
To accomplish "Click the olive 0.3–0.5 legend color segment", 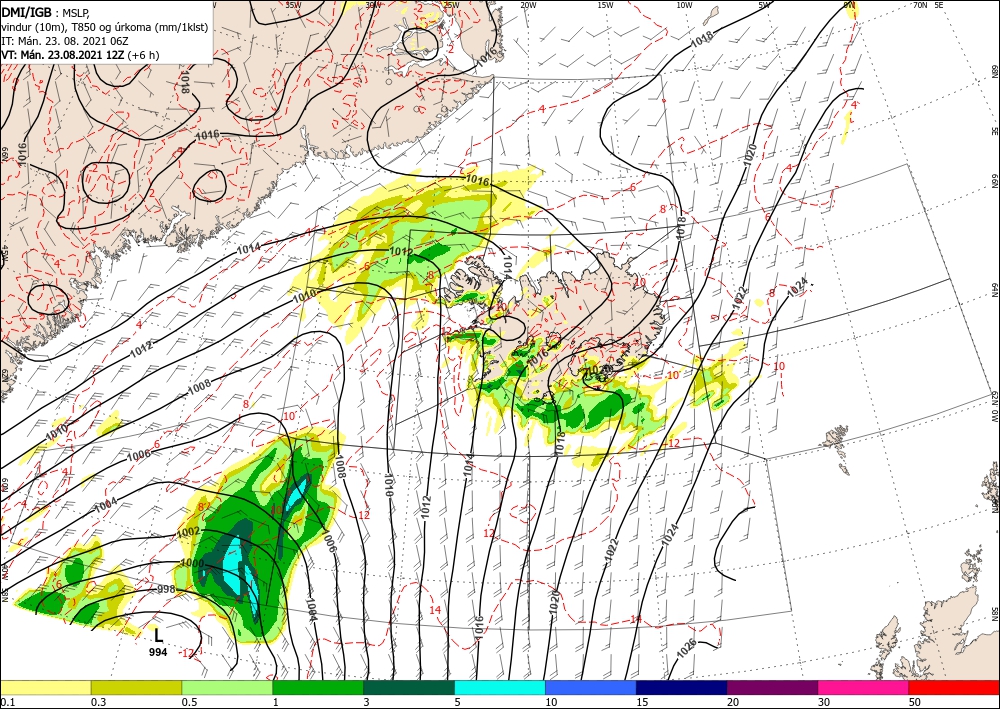I will coord(136,687).
